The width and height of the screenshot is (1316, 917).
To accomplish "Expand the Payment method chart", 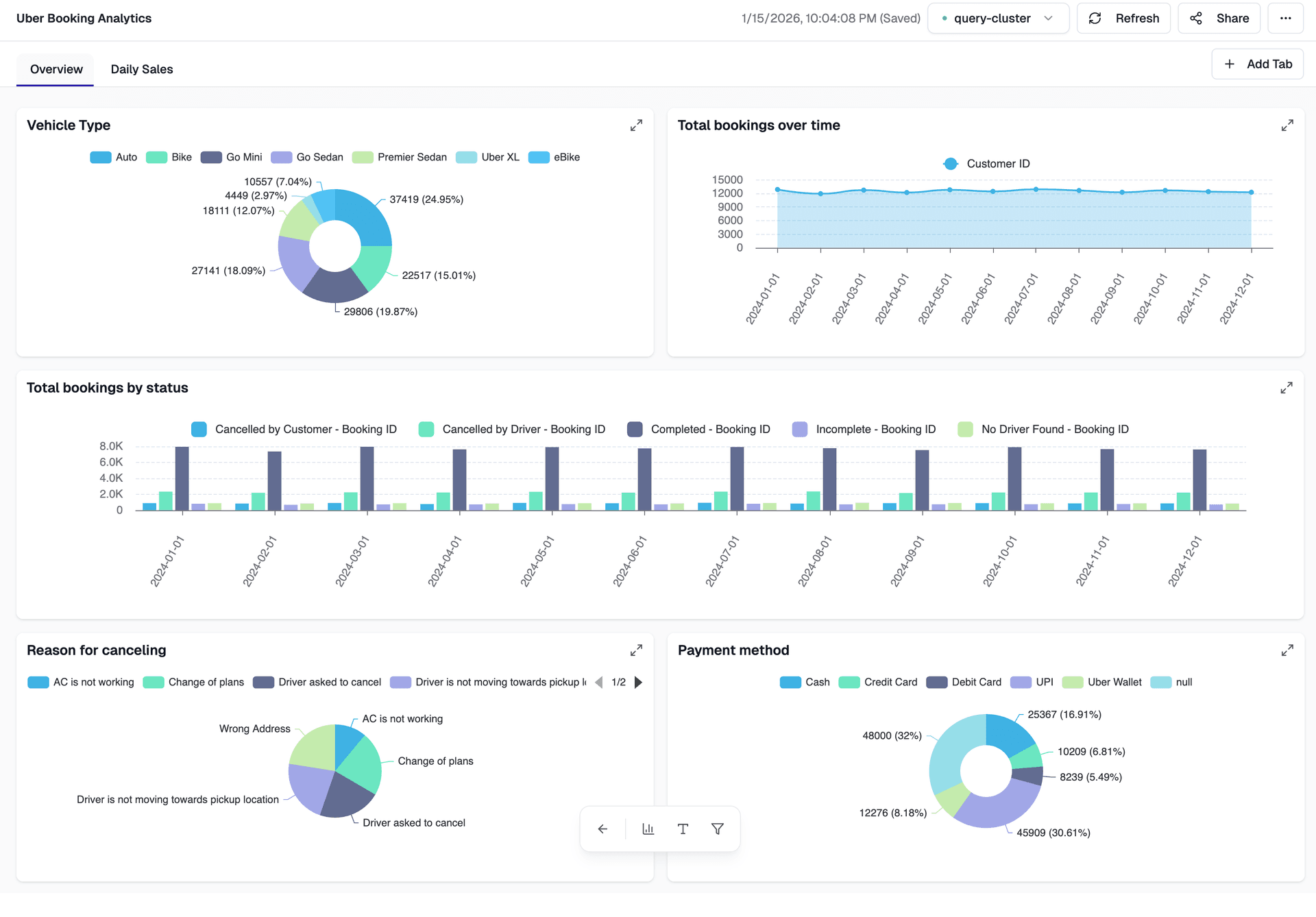I will (1287, 650).
